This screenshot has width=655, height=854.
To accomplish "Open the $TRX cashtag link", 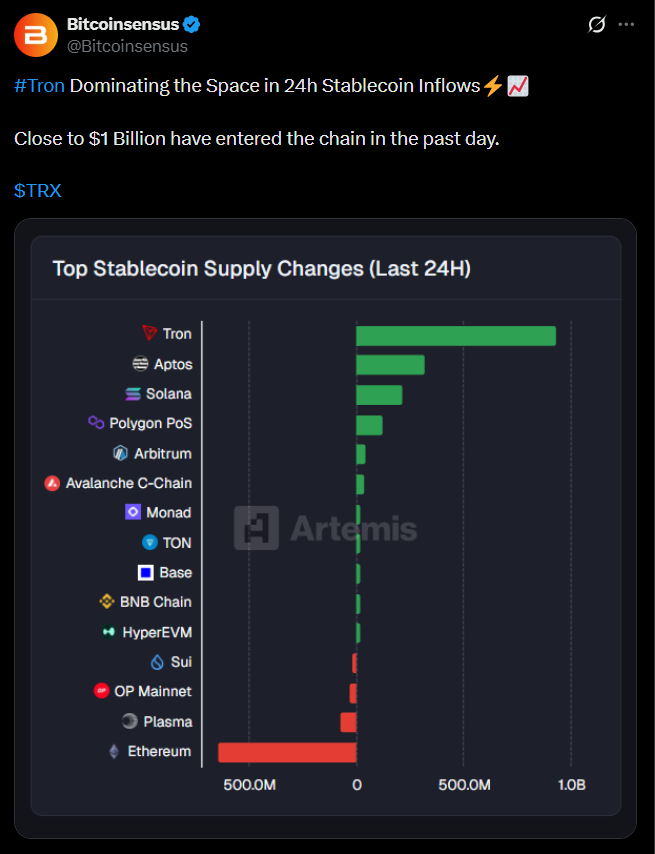I will click(38, 190).
